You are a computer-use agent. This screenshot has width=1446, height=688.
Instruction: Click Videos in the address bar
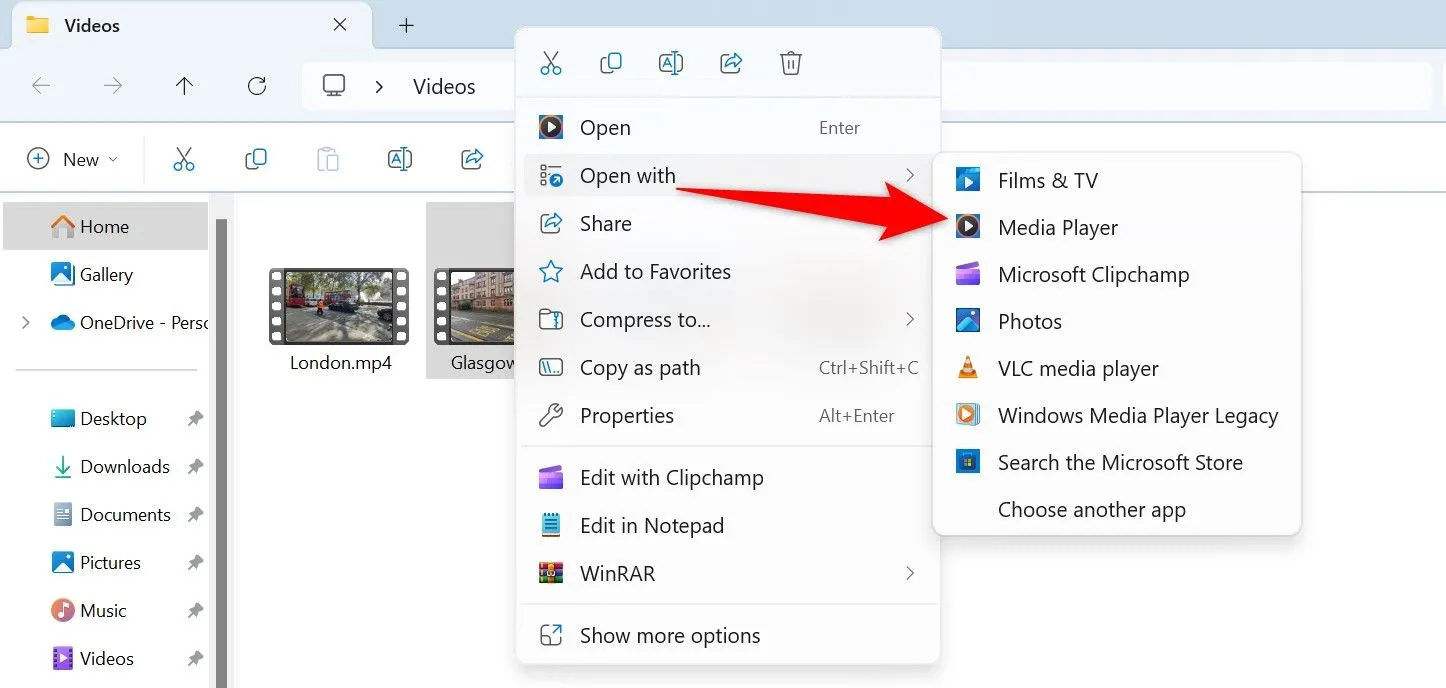click(444, 87)
